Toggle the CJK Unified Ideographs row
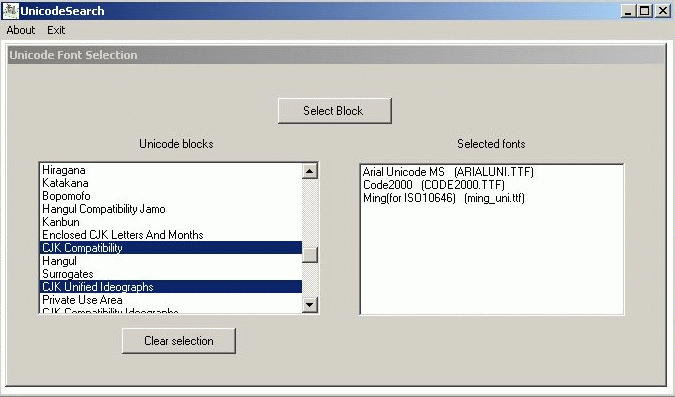 [x=171, y=286]
